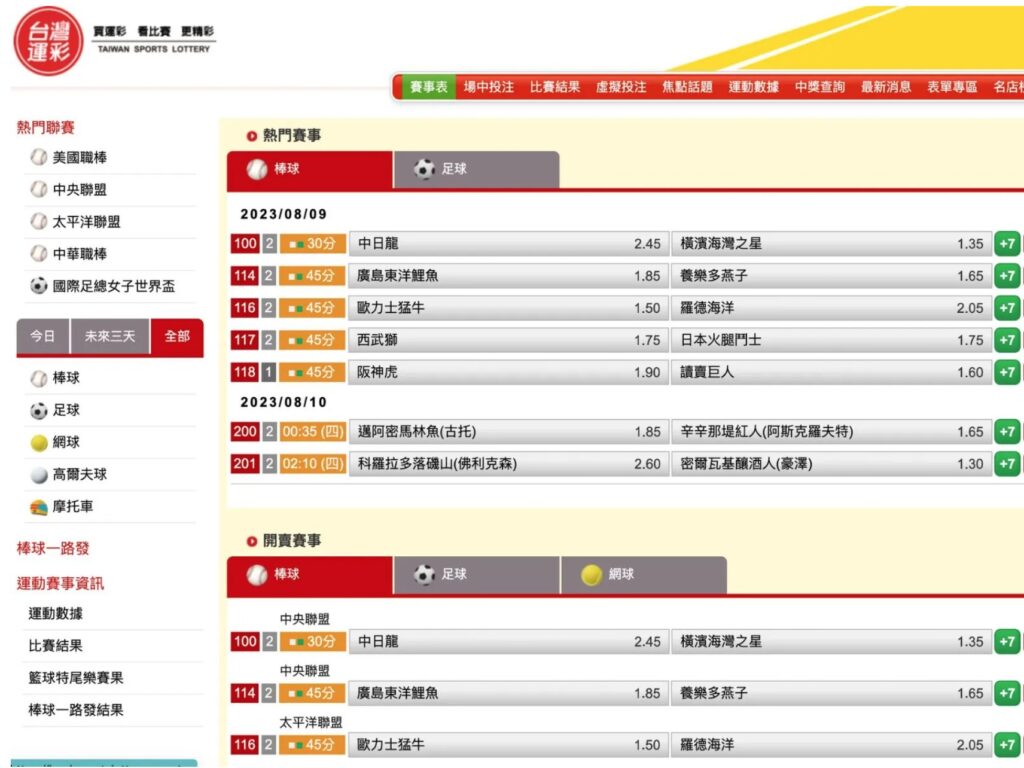Click baseball icon beside 太平洋聯盟 in sidebar
This screenshot has height=768, width=1024.
39,221
